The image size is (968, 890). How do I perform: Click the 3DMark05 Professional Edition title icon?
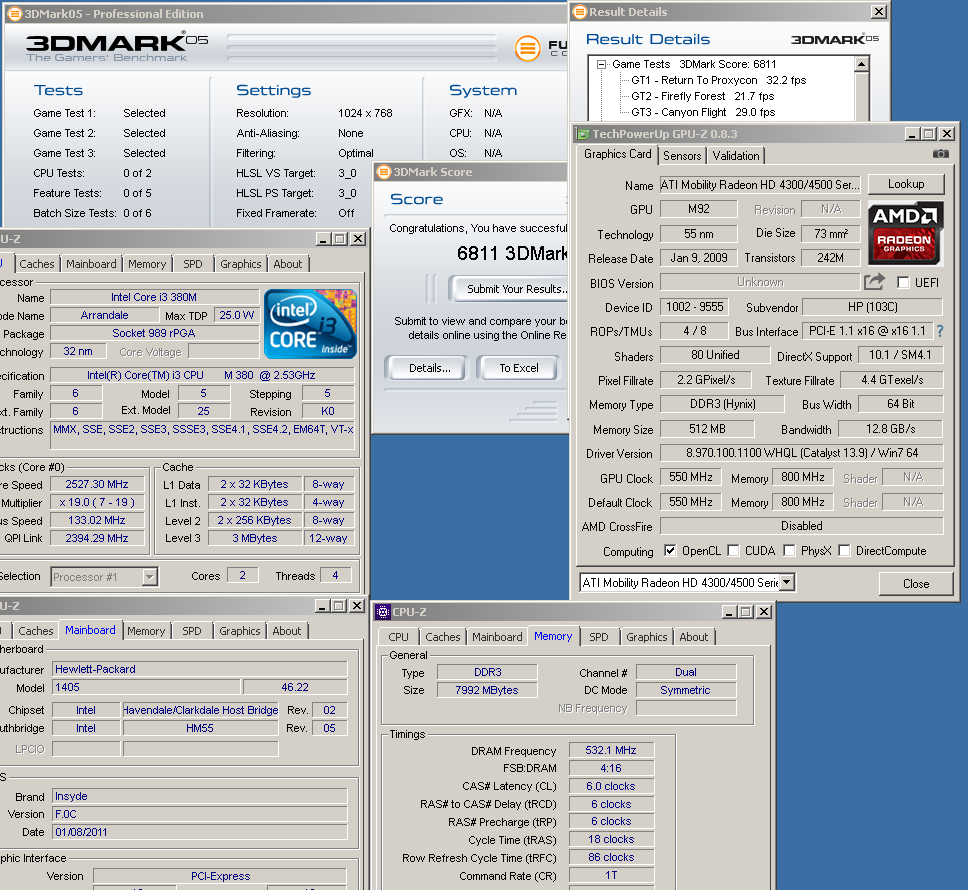pos(14,14)
